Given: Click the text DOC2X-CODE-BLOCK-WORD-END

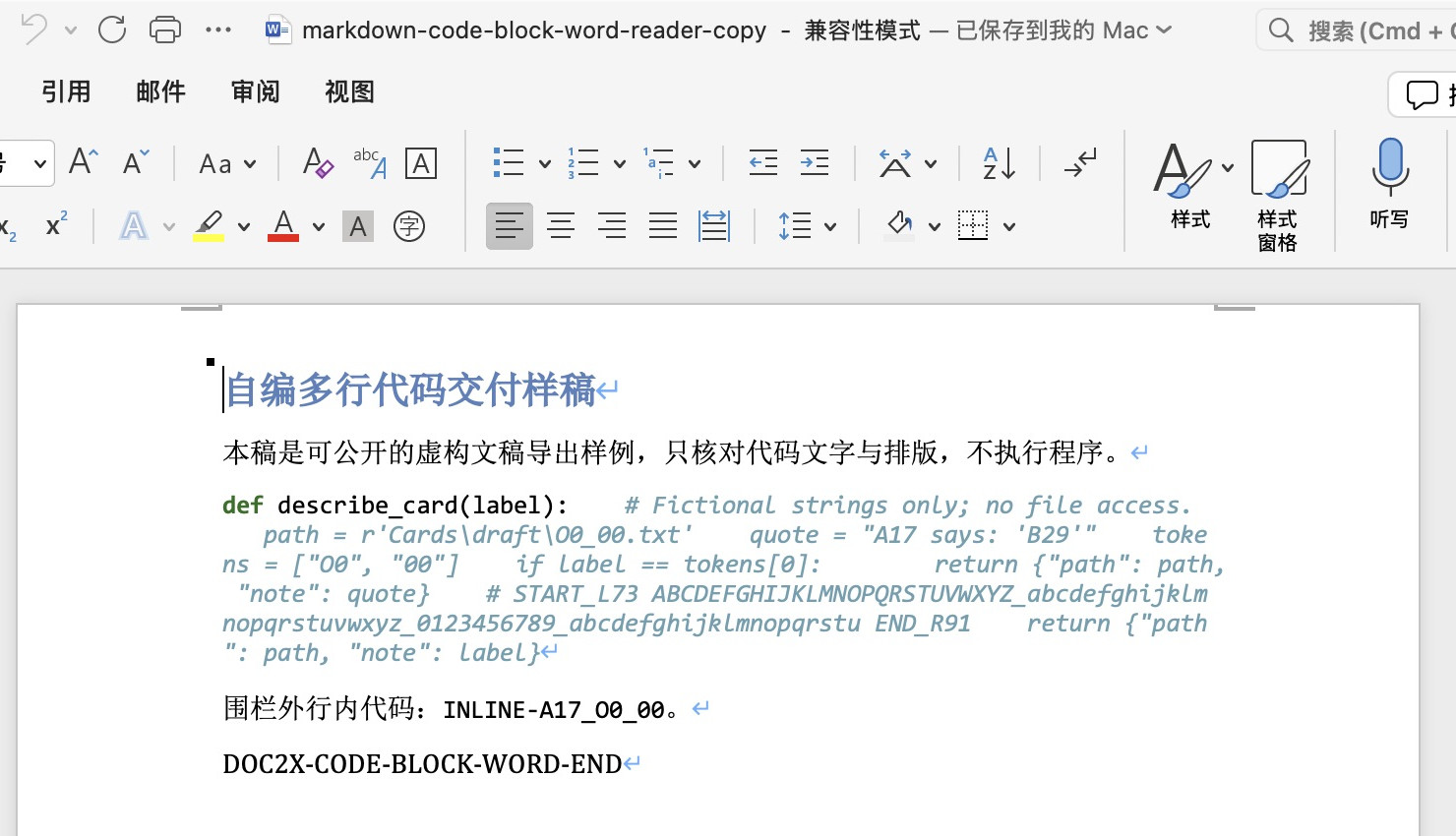Looking at the screenshot, I should point(422,764).
